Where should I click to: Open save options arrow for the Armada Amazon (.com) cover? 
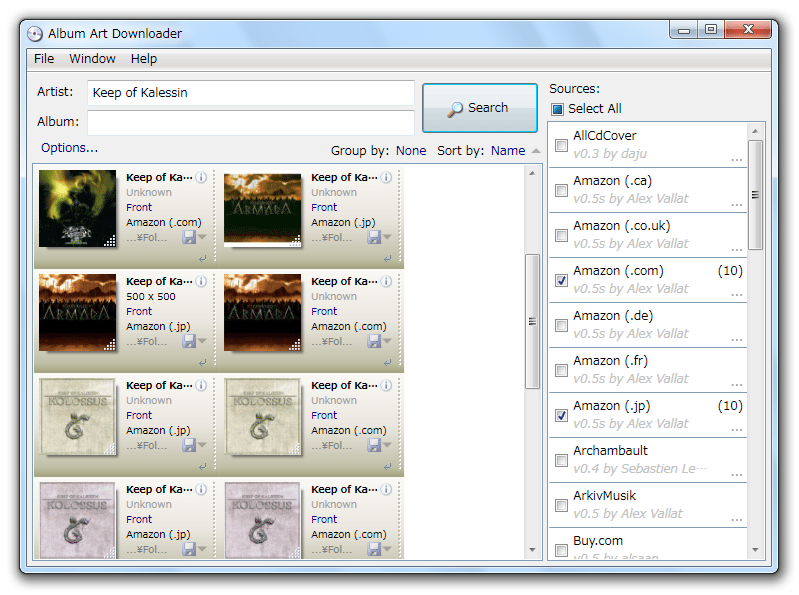pyautogui.click(x=387, y=341)
